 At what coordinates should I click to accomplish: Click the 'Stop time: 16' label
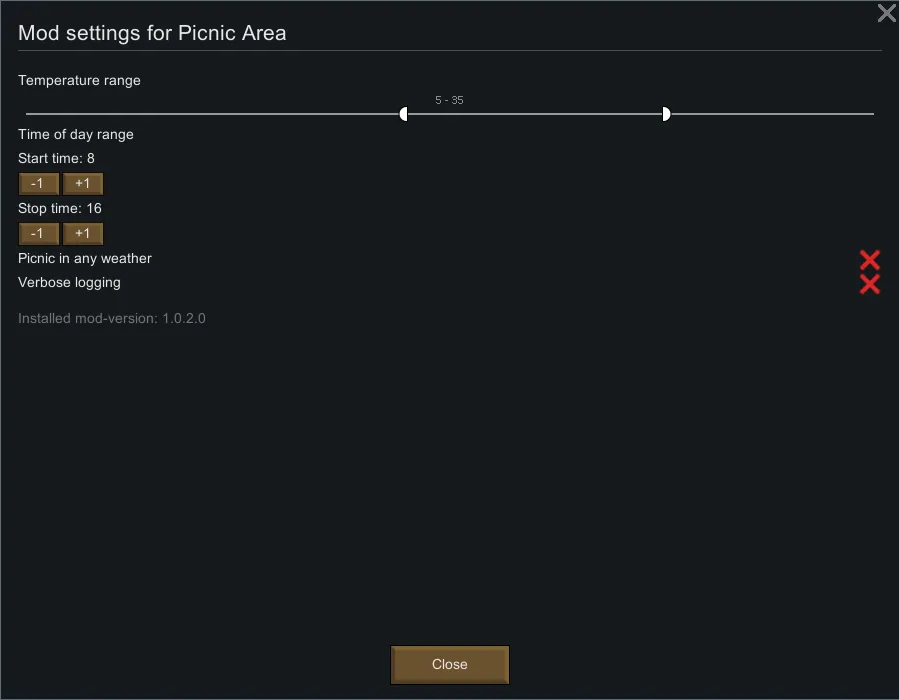click(60, 208)
